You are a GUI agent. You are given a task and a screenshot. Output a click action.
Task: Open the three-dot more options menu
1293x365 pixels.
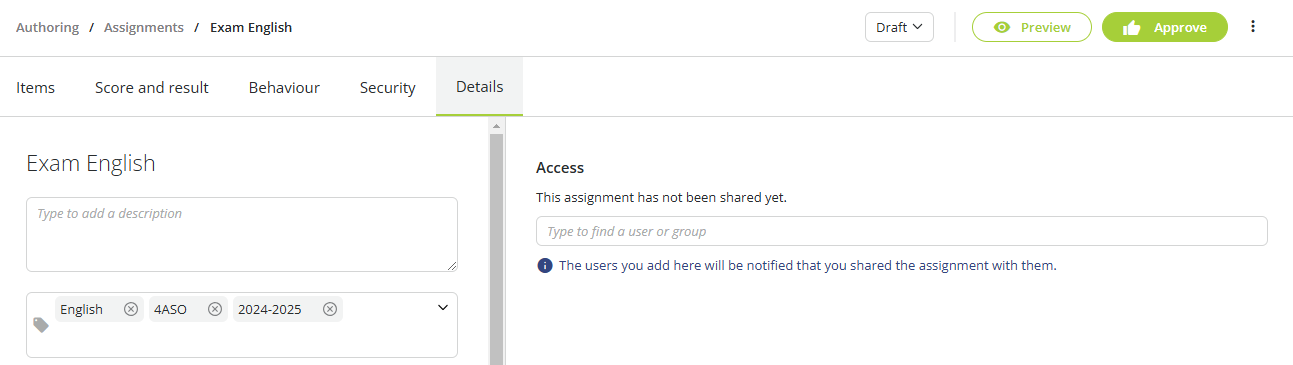point(1253,27)
